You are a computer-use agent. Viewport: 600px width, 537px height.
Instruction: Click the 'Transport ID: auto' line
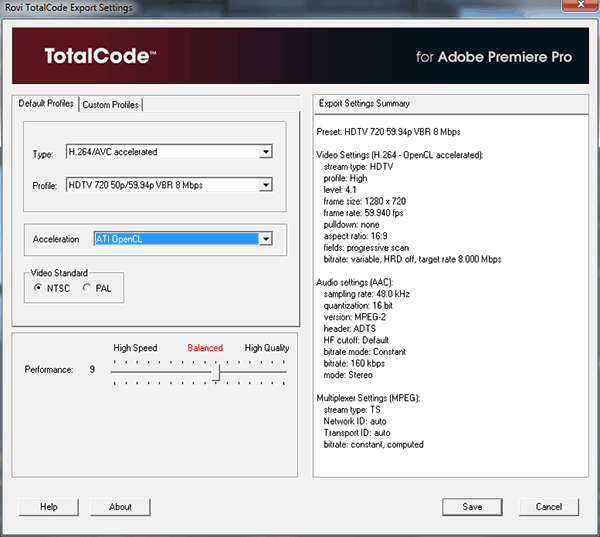[357, 433]
